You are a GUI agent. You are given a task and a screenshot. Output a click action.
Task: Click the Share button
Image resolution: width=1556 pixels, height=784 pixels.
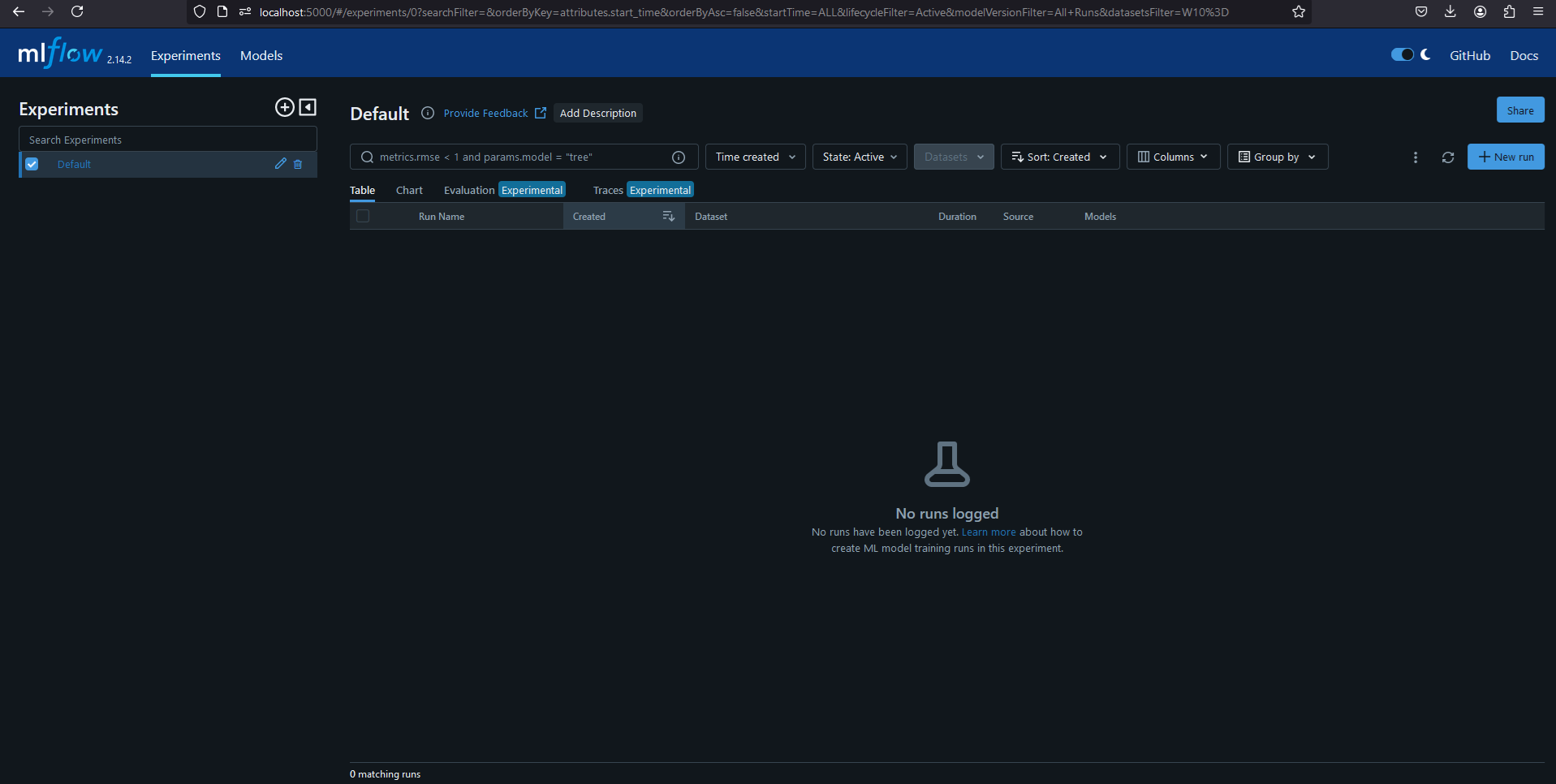pos(1520,110)
